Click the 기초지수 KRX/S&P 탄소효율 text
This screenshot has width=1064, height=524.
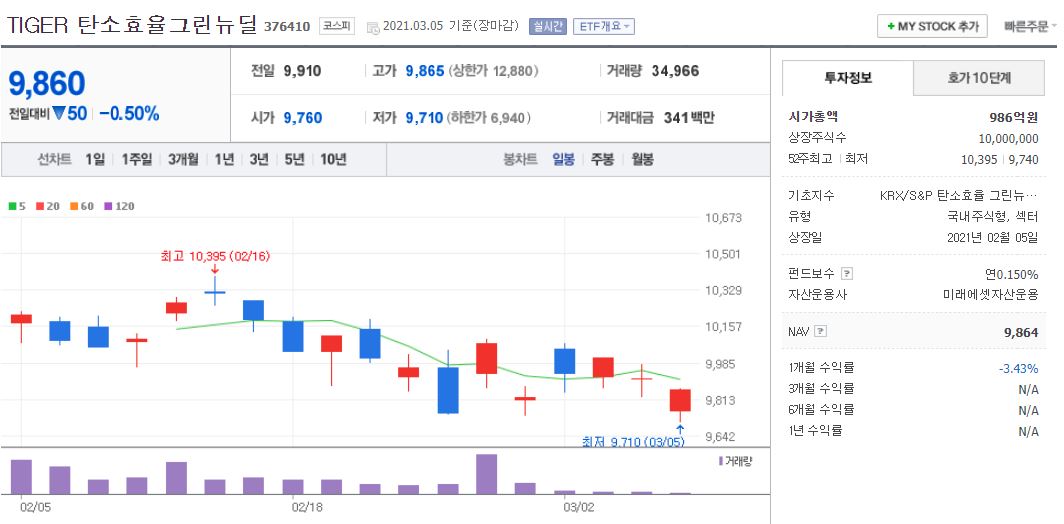click(x=959, y=196)
